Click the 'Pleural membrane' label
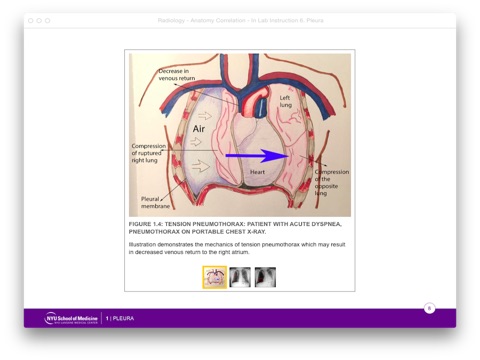Image resolution: width=480 pixels, height=360 pixels. (155, 203)
